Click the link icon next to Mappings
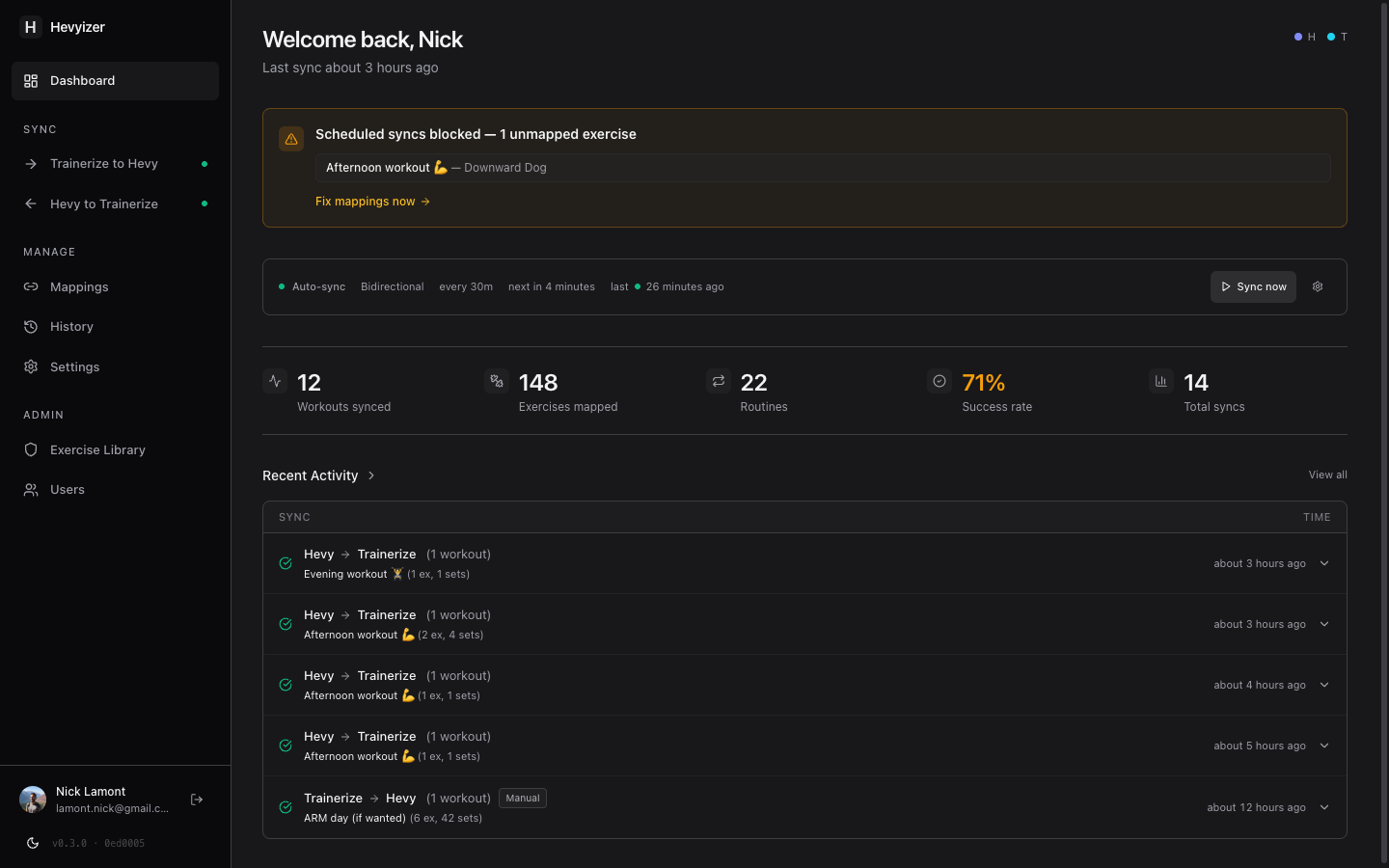1389x868 pixels. coord(31,286)
